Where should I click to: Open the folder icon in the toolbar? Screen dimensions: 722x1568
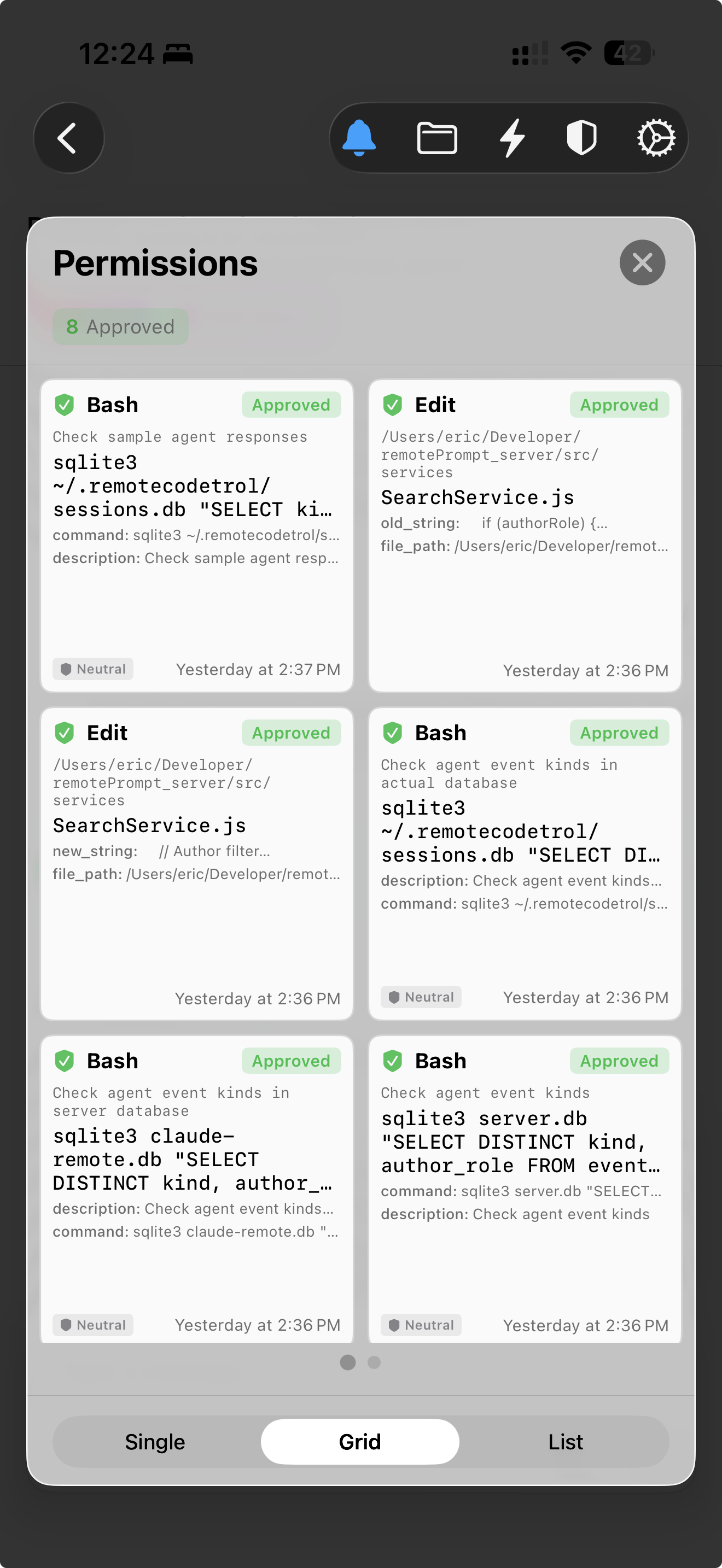coord(438,138)
